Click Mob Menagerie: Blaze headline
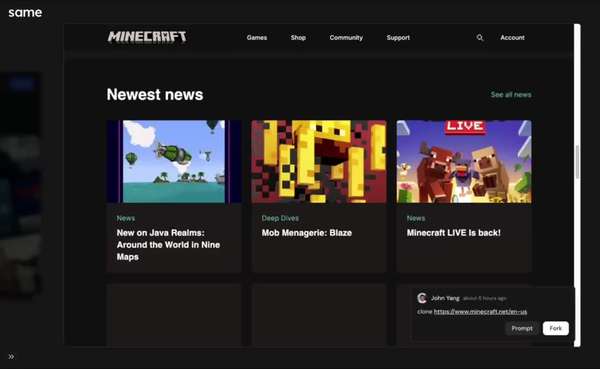Viewport: 600px width, 369px height. [x=307, y=233]
